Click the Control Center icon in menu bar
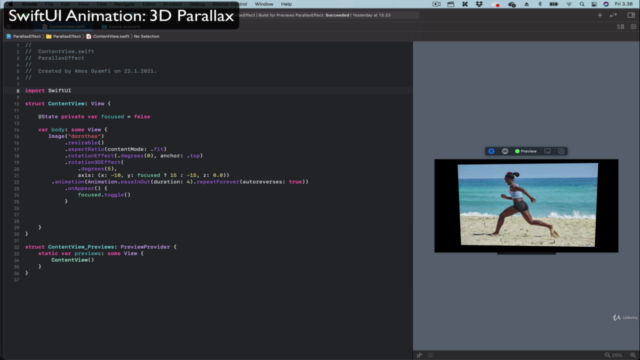The image size is (640, 360). click(x=594, y=4)
